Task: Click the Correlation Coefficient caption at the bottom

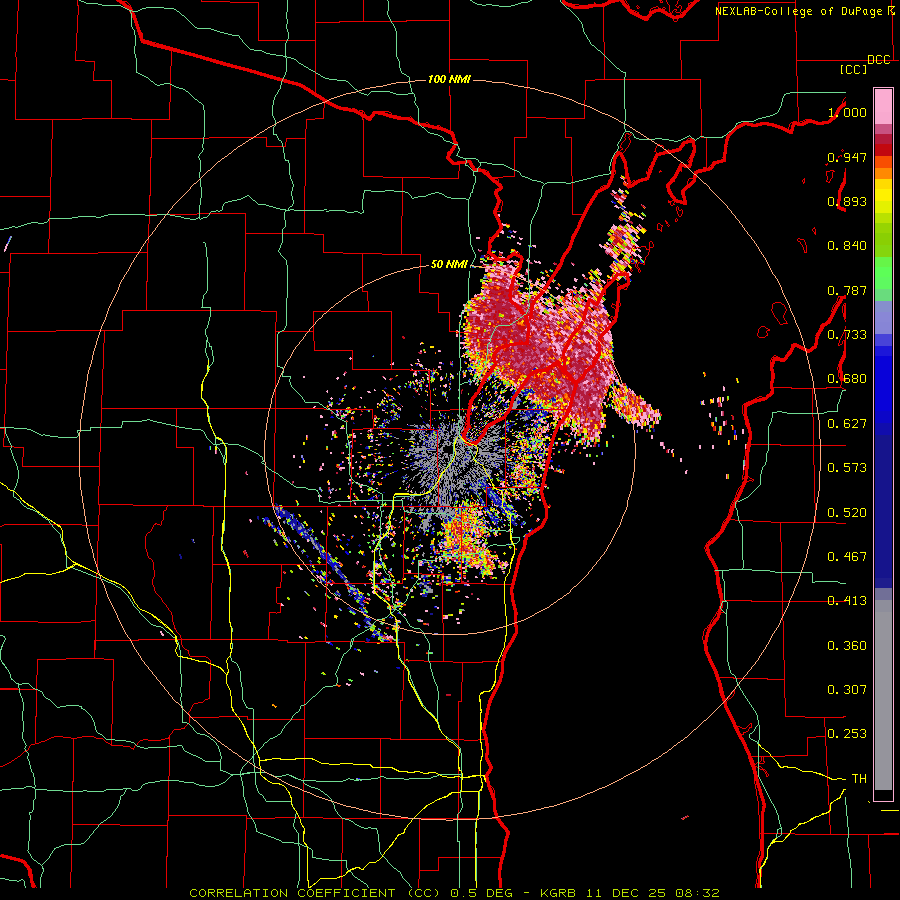Action: coord(454,893)
